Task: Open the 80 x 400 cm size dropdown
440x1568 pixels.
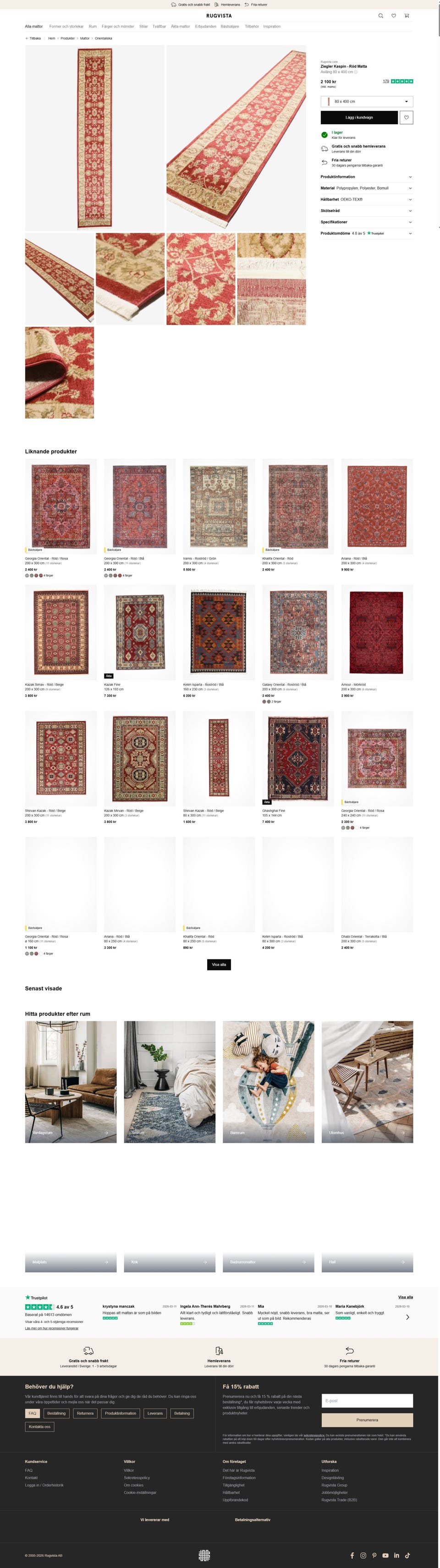Action: (x=367, y=102)
